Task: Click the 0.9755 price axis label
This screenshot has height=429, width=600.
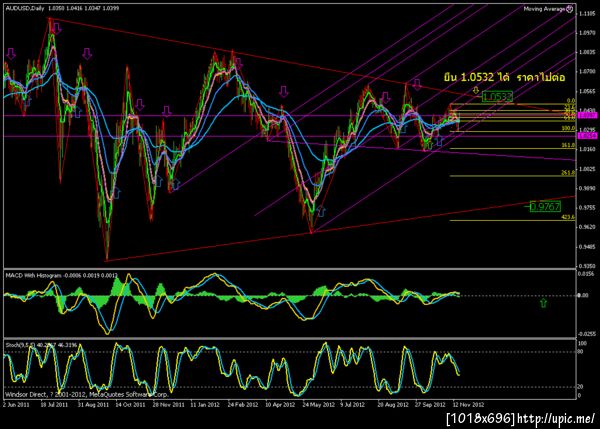Action: [x=587, y=208]
